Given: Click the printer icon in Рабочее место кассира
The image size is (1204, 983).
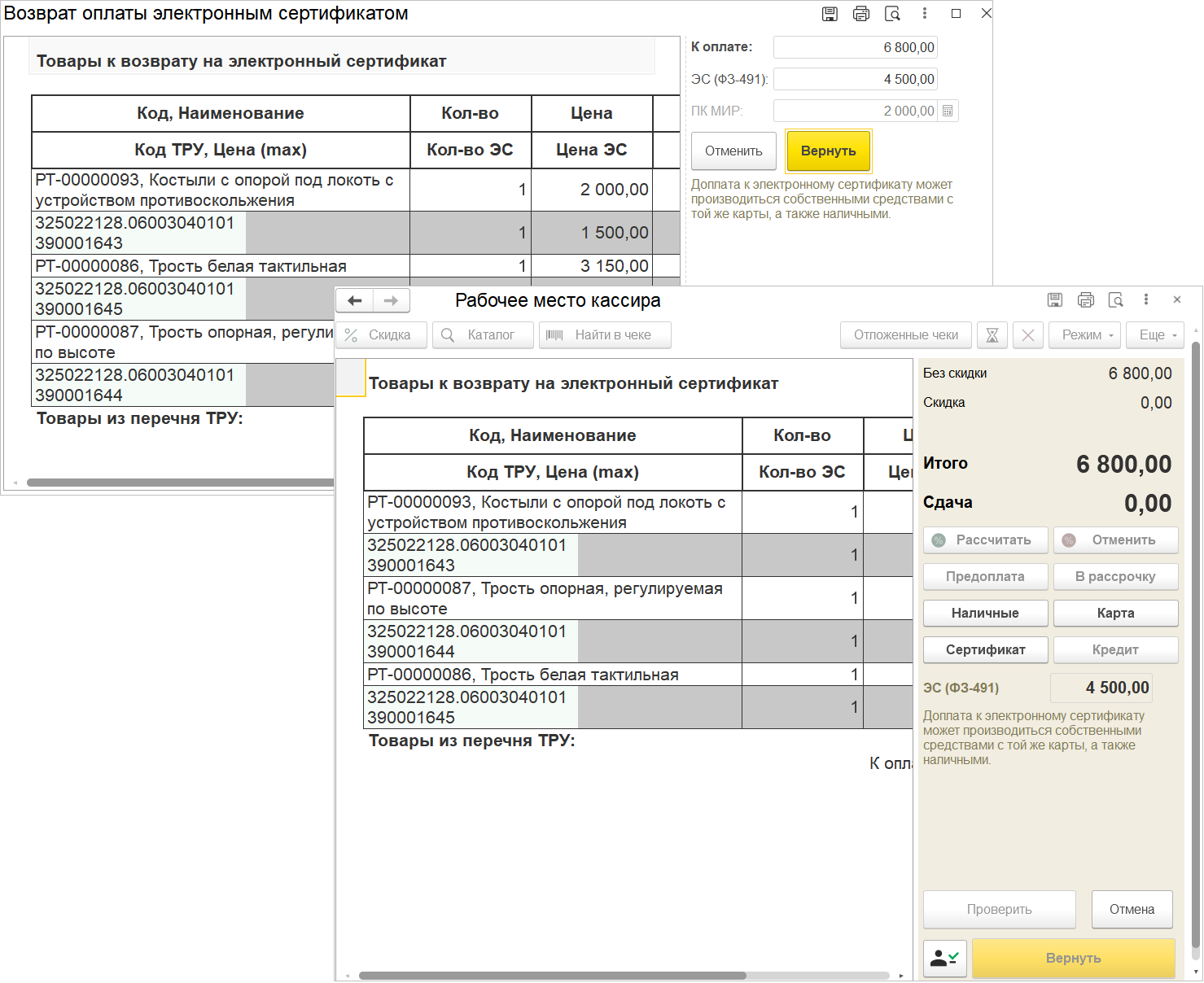Looking at the screenshot, I should 1086,300.
